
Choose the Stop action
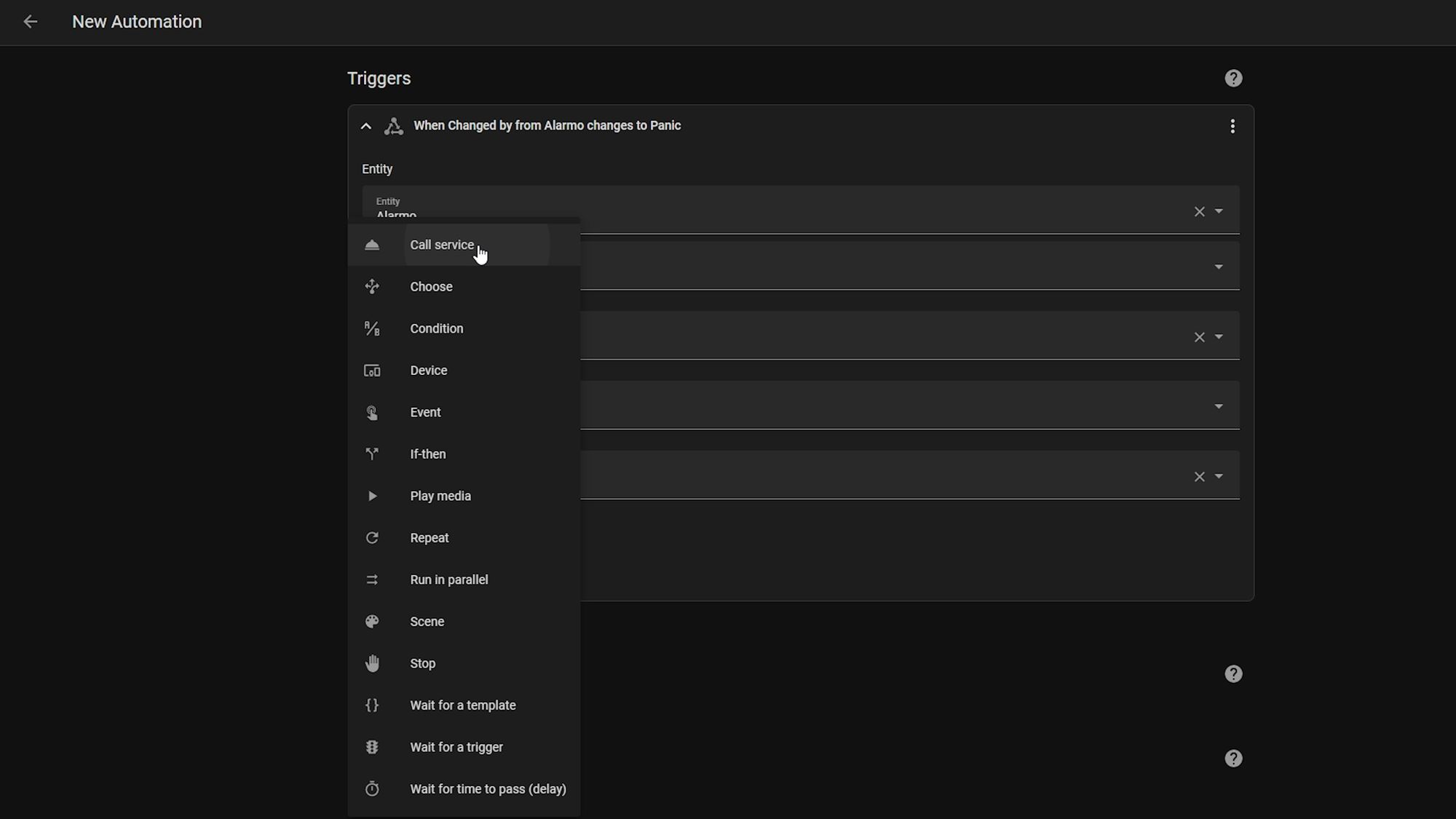pos(464,664)
